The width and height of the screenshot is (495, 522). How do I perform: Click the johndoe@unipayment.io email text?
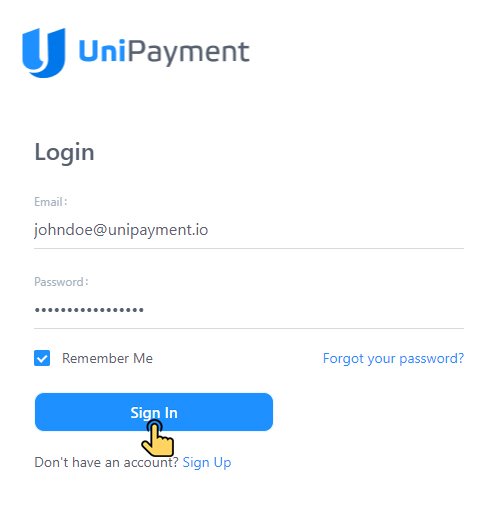(121, 230)
